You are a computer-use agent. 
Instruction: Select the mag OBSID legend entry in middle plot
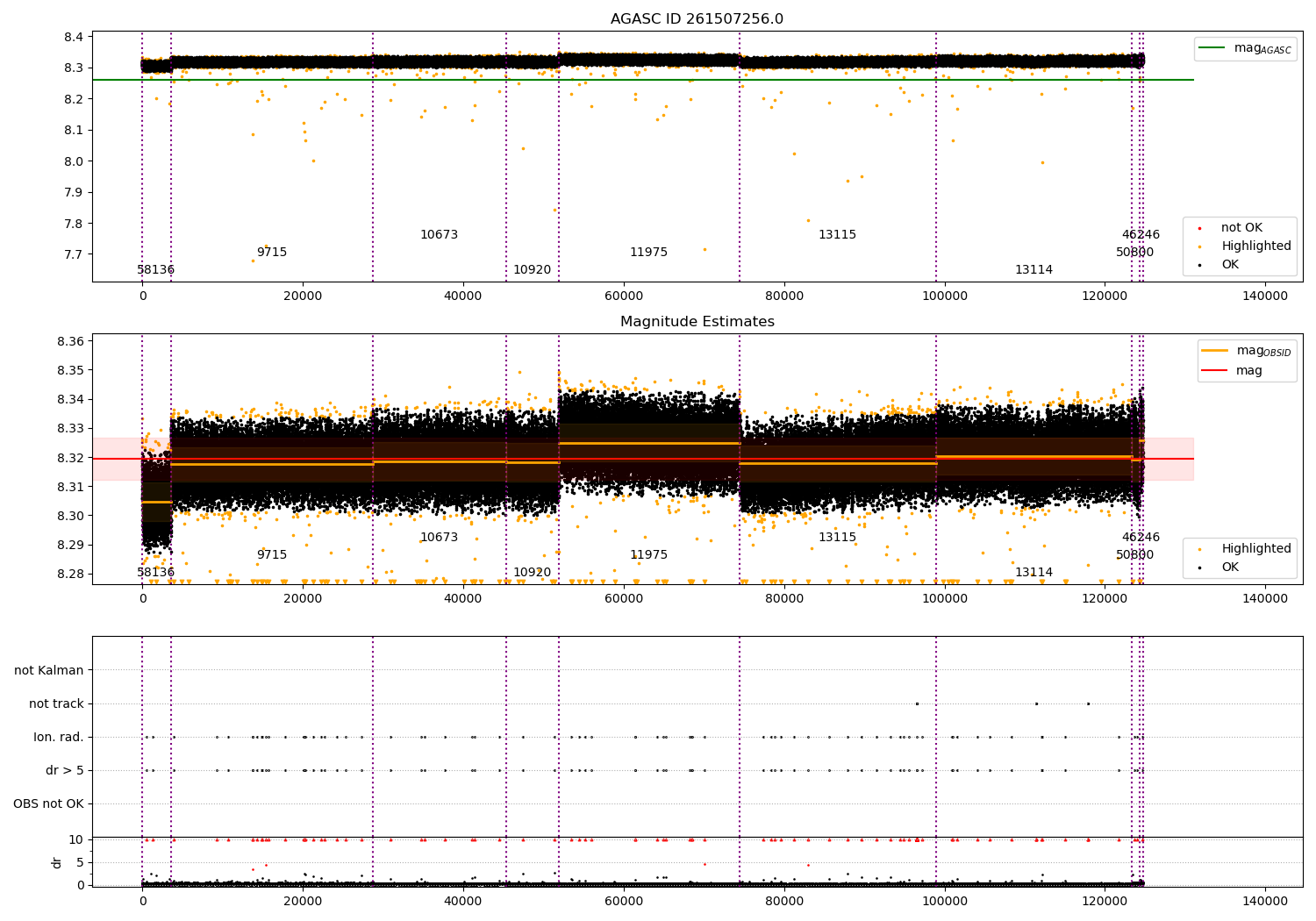click(x=1246, y=351)
